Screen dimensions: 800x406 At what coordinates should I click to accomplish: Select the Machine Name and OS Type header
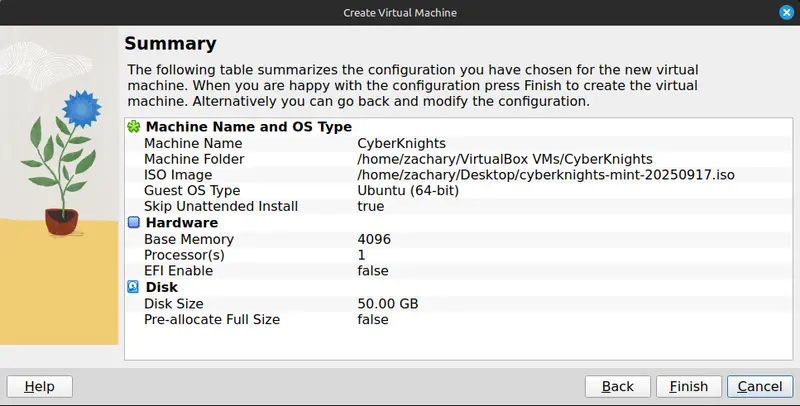click(x=248, y=126)
